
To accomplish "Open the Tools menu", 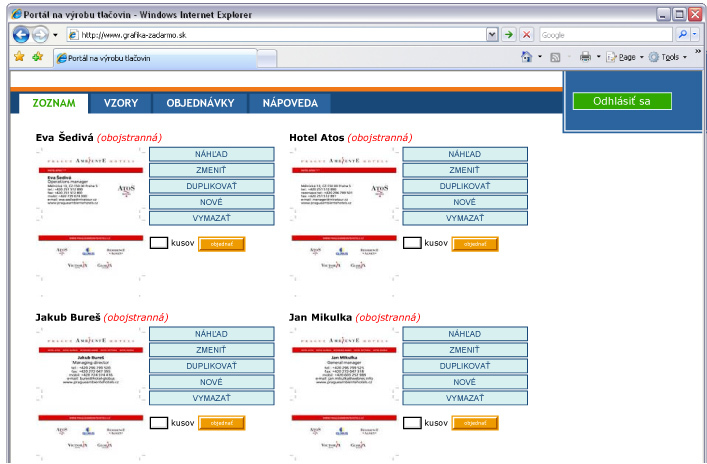I will pos(667,57).
